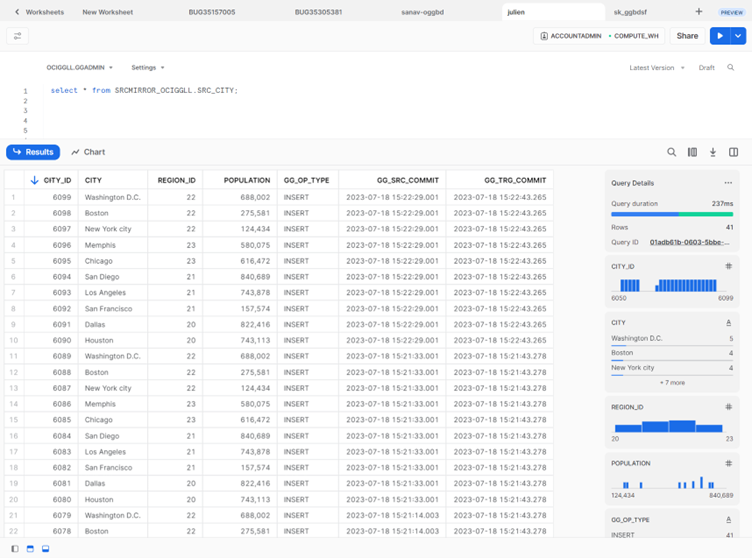Add a new worksheet tab with plus icon

(x=698, y=12)
